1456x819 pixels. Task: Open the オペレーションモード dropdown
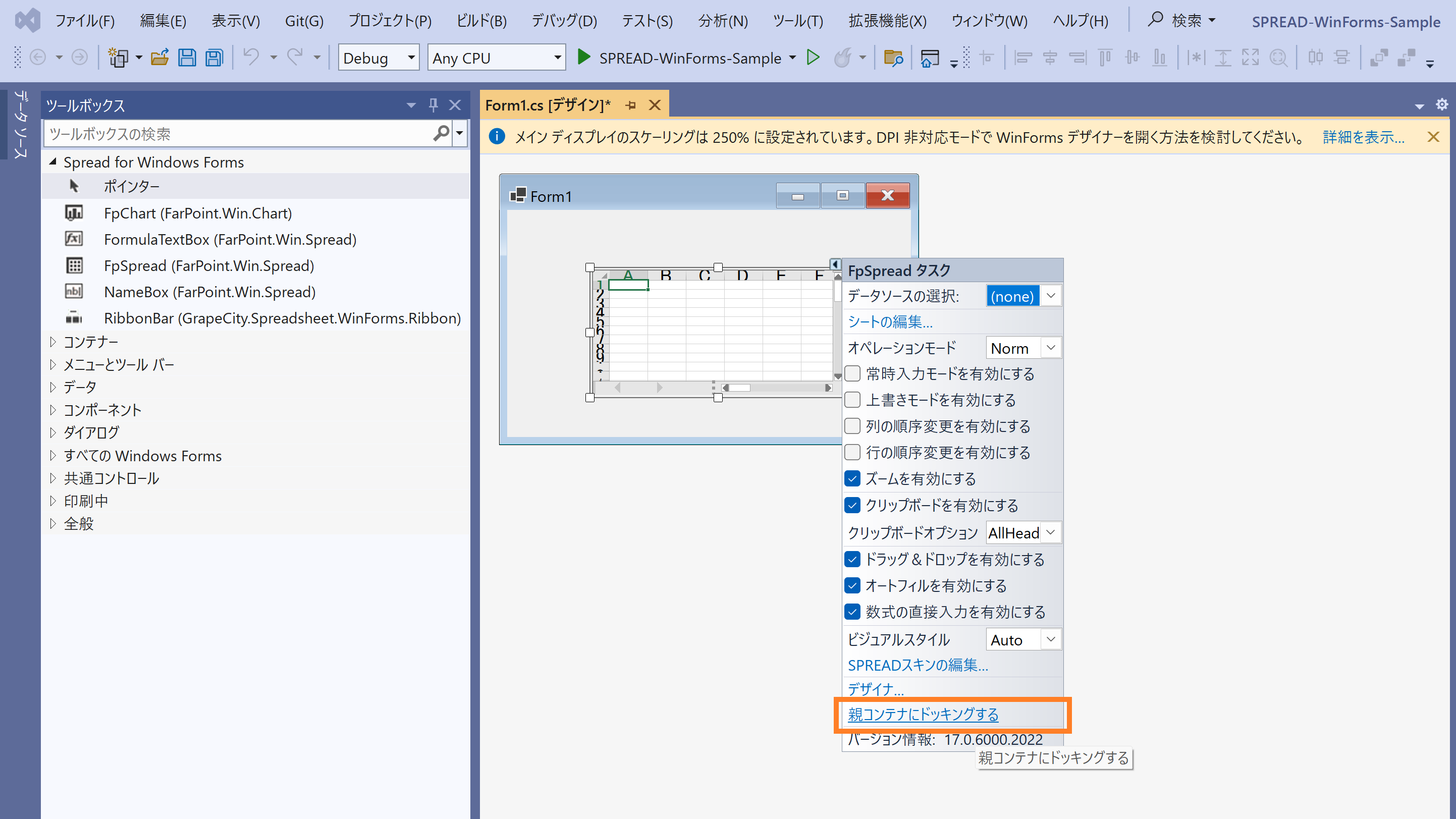tap(1051, 348)
